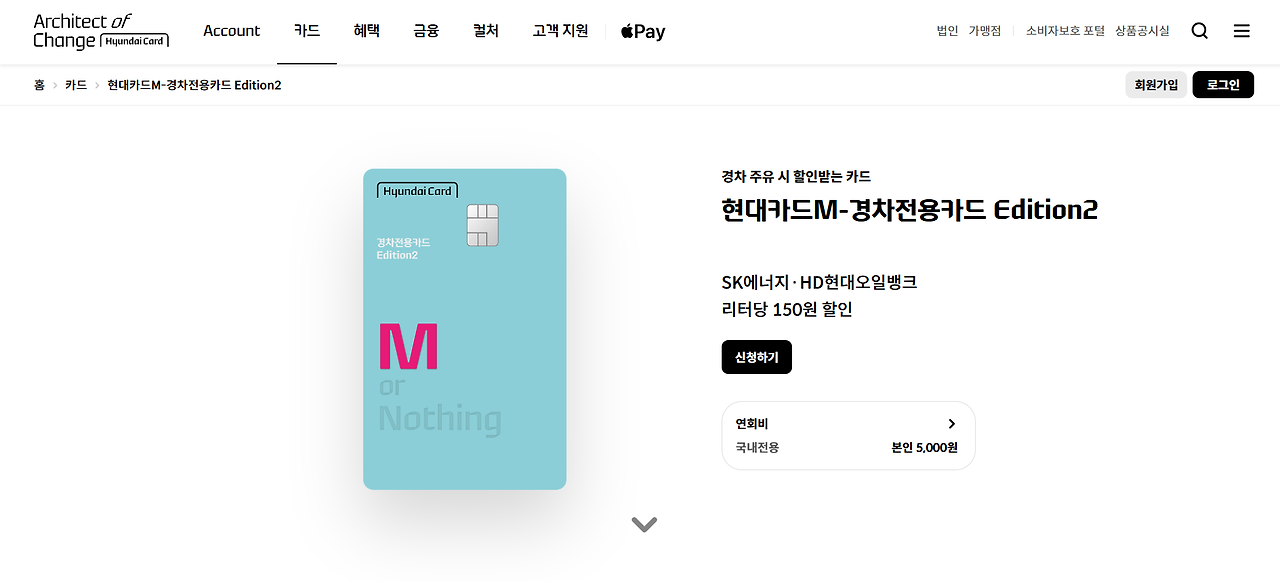
Task: Open the Account menu
Action: 232,31
